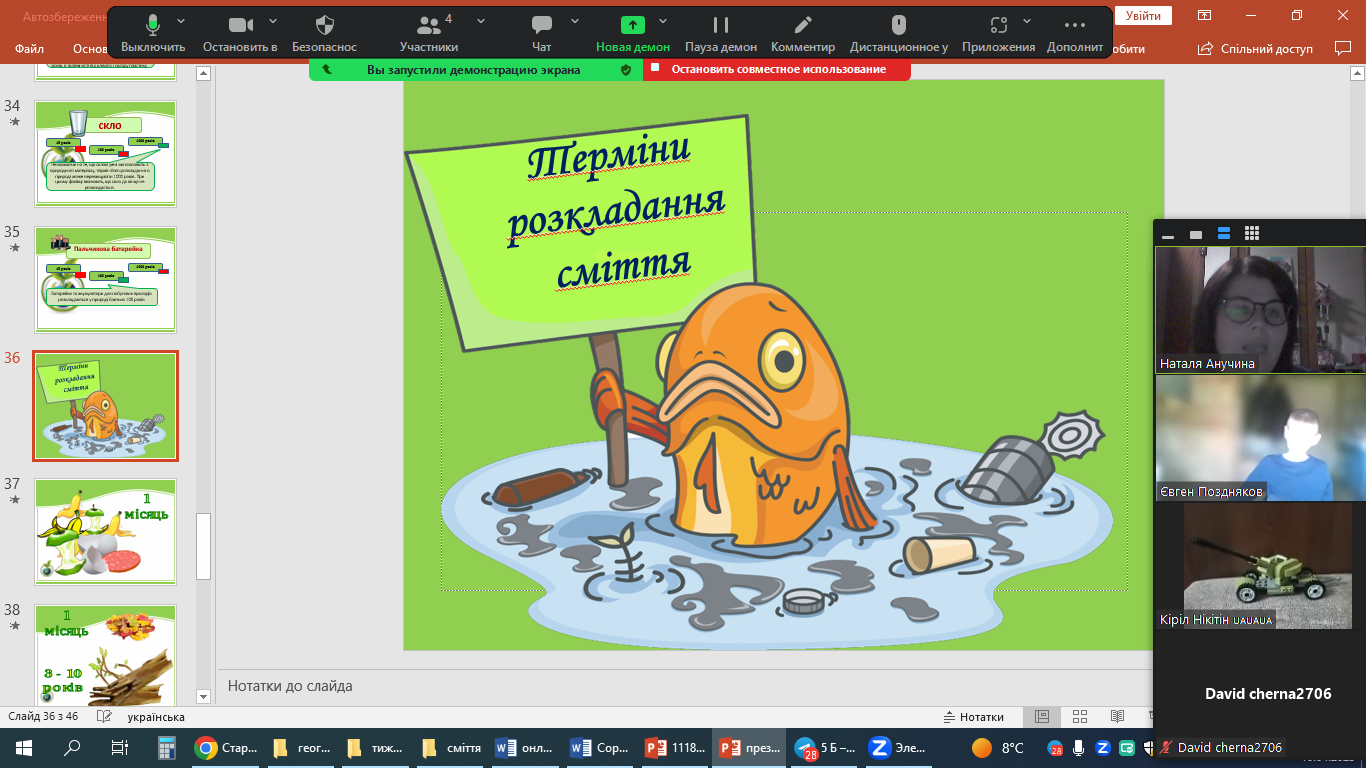Screen dimensions: 1366x768
Task: Open the Файл tab in PowerPoint
Action: [x=29, y=48]
